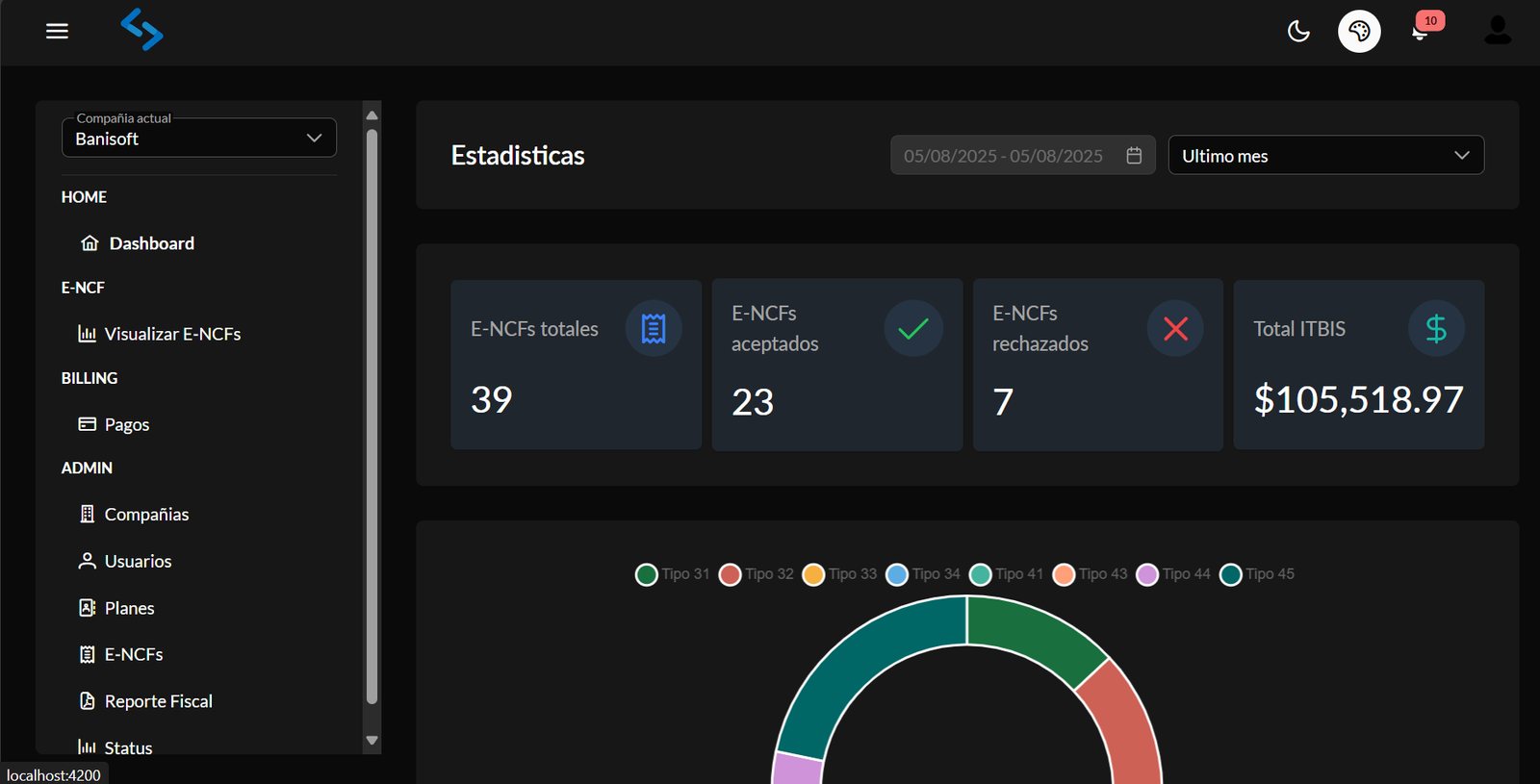Toggle Tipo 43 legend item
Image resolution: width=1540 pixels, height=784 pixels.
coord(1090,574)
